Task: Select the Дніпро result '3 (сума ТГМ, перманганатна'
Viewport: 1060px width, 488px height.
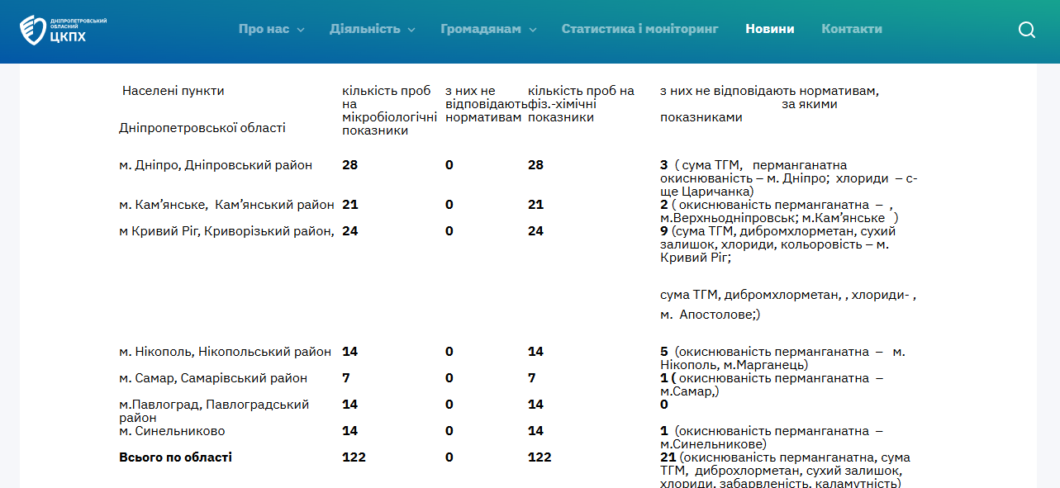Action: pos(753,165)
